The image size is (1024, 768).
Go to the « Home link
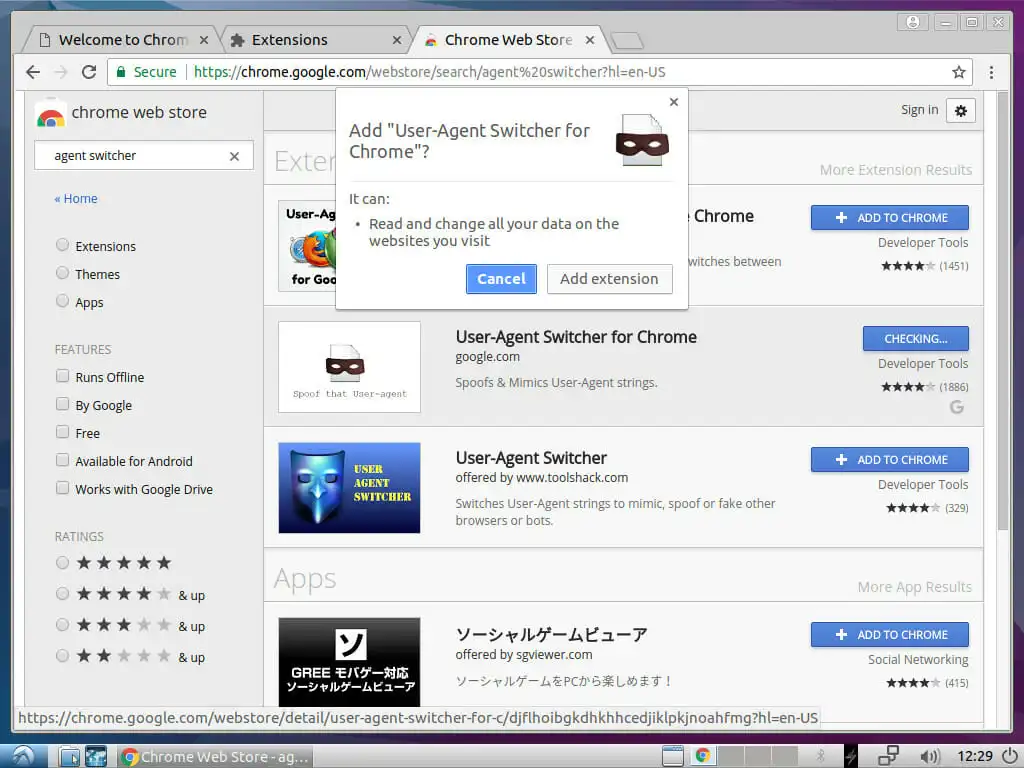tap(76, 199)
